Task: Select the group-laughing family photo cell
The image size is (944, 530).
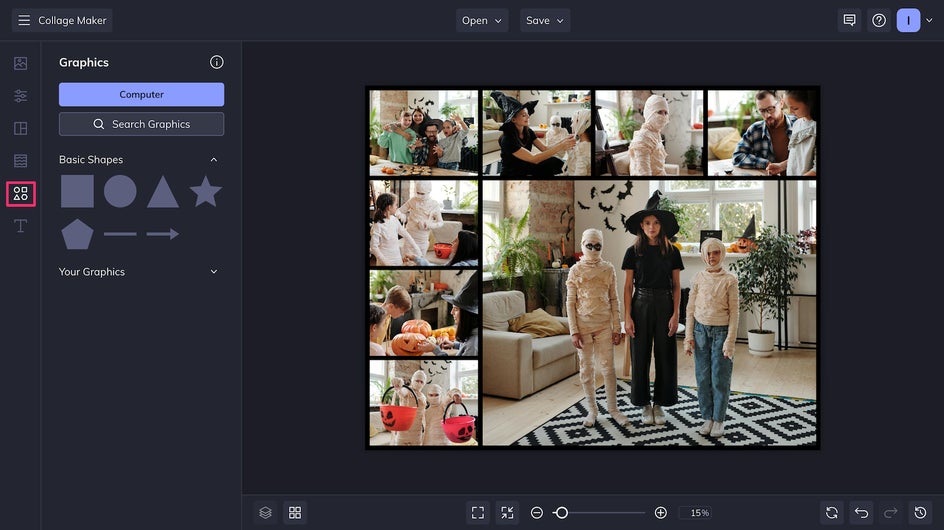Action: pyautogui.click(x=424, y=133)
